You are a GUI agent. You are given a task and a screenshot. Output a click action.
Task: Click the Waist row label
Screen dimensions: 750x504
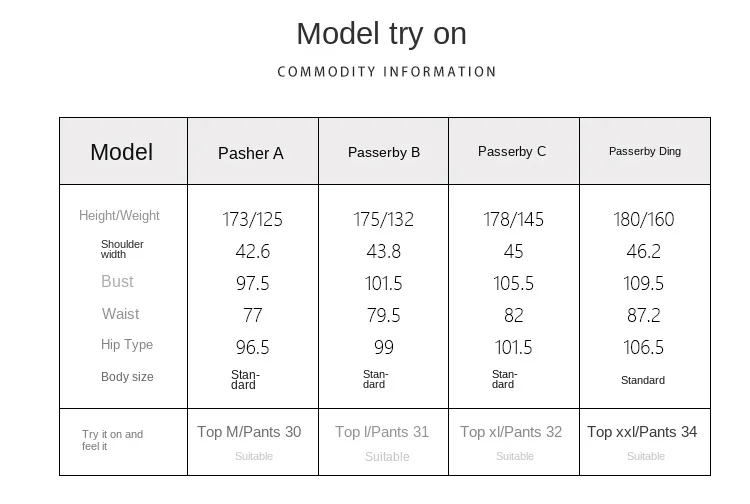pyautogui.click(x=121, y=314)
